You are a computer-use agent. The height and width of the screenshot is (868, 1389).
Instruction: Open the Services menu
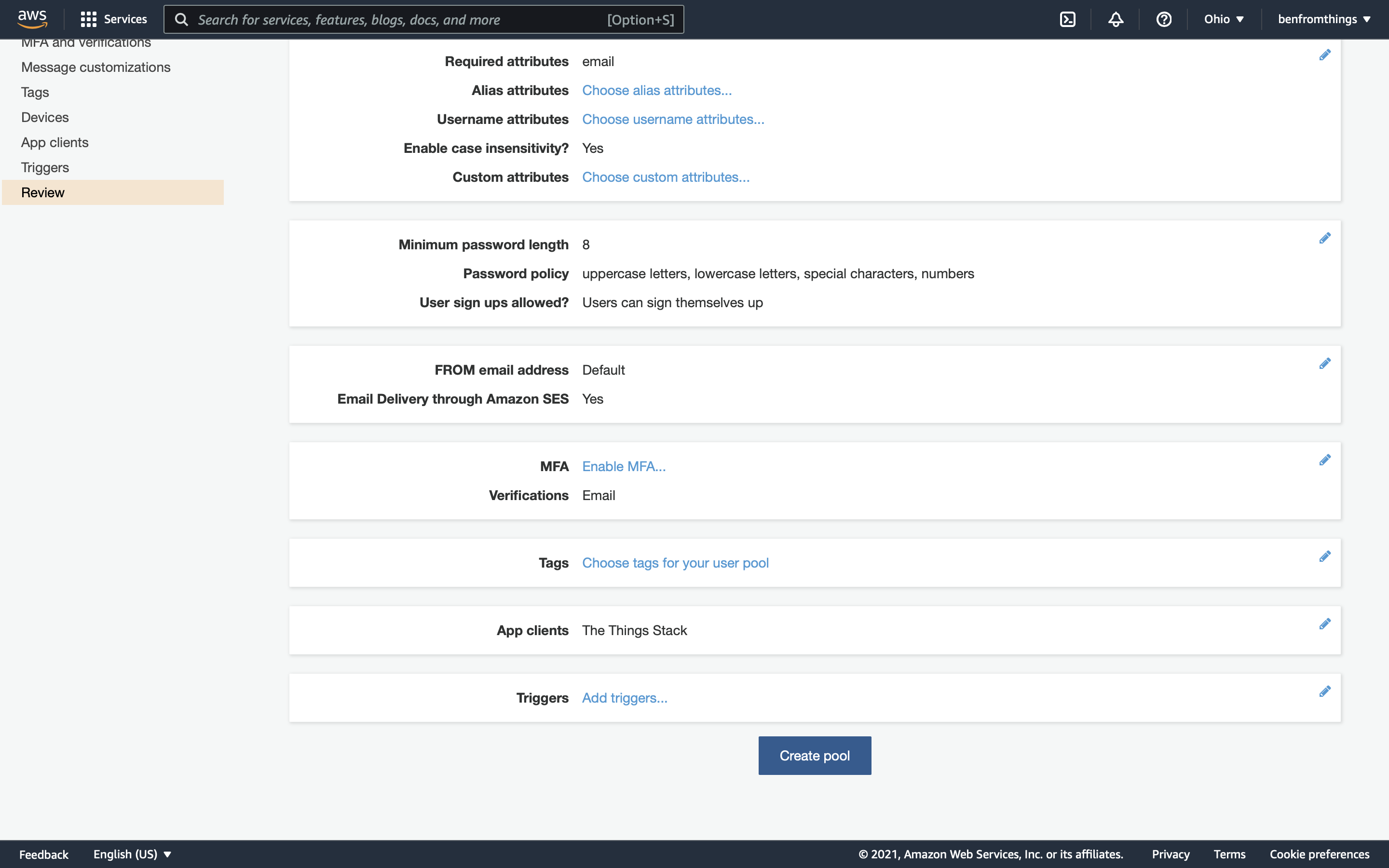tap(114, 19)
